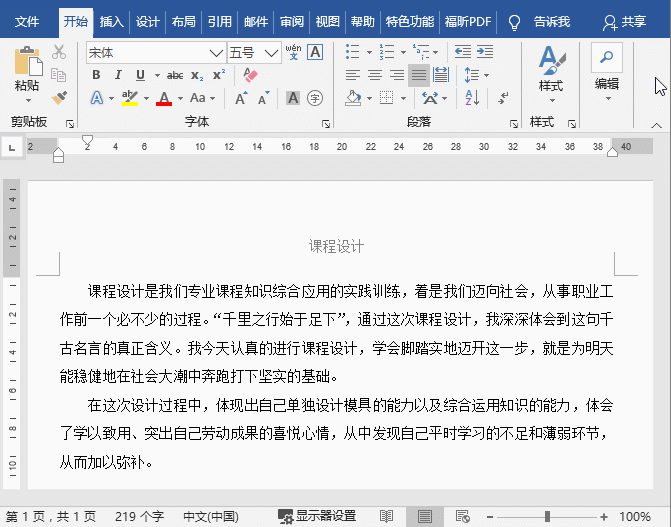Click the Share (共享) person icon

coord(609,22)
